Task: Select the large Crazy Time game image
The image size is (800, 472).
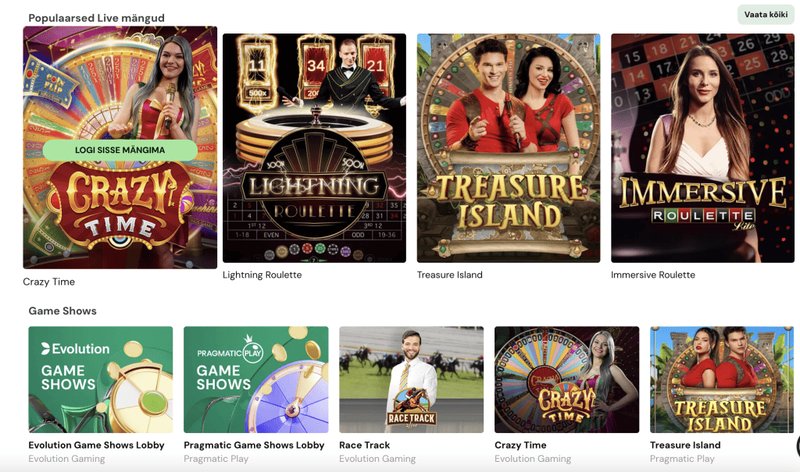Action: [120, 147]
